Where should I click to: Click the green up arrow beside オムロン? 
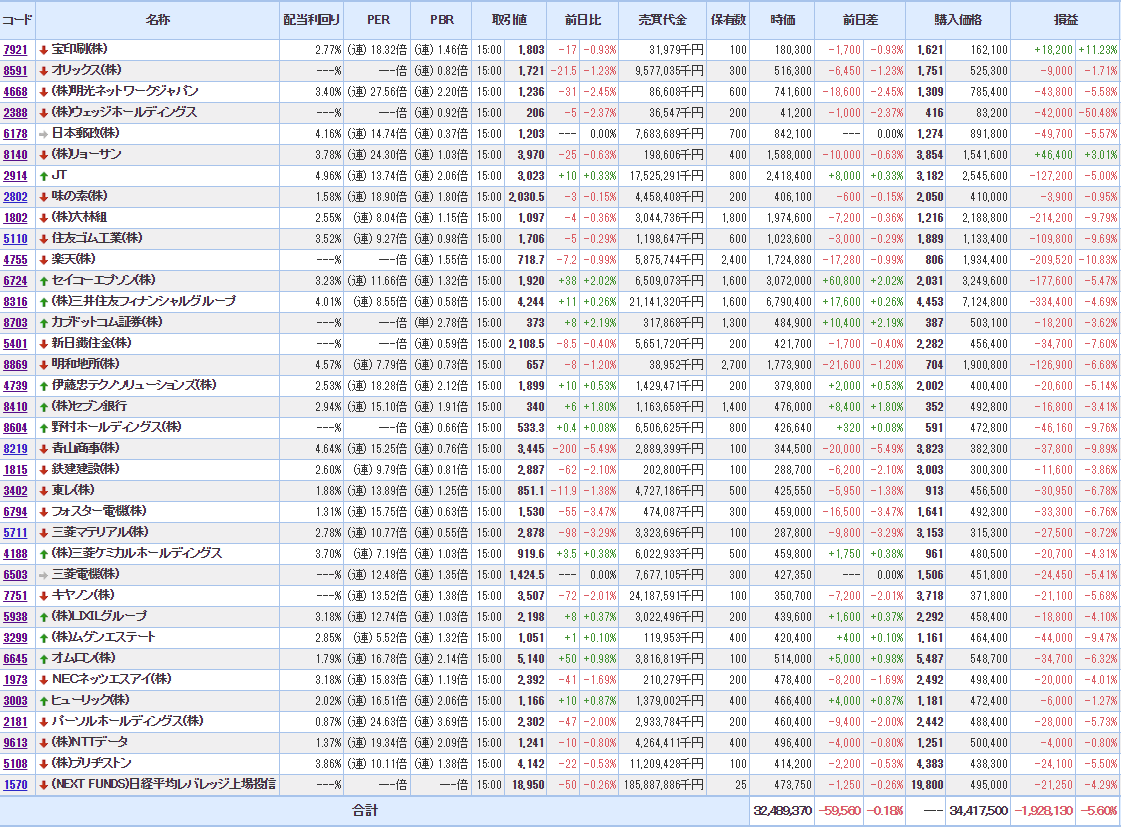point(43,658)
